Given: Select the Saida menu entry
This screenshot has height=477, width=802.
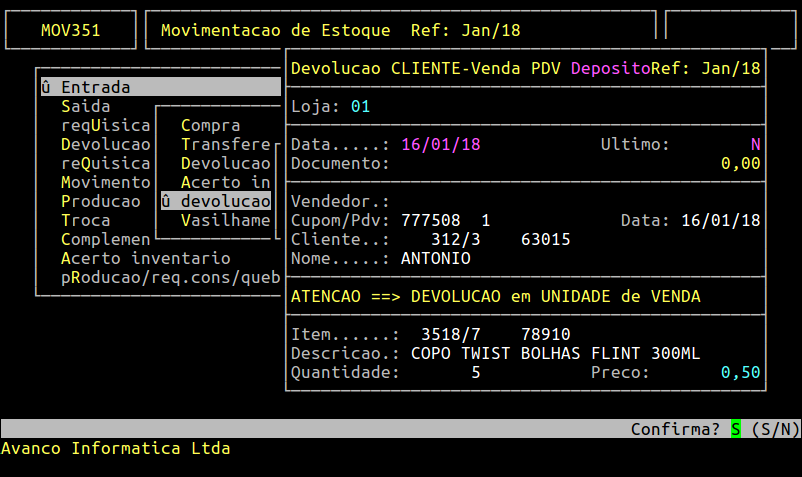Looking at the screenshot, I should tap(85, 106).
